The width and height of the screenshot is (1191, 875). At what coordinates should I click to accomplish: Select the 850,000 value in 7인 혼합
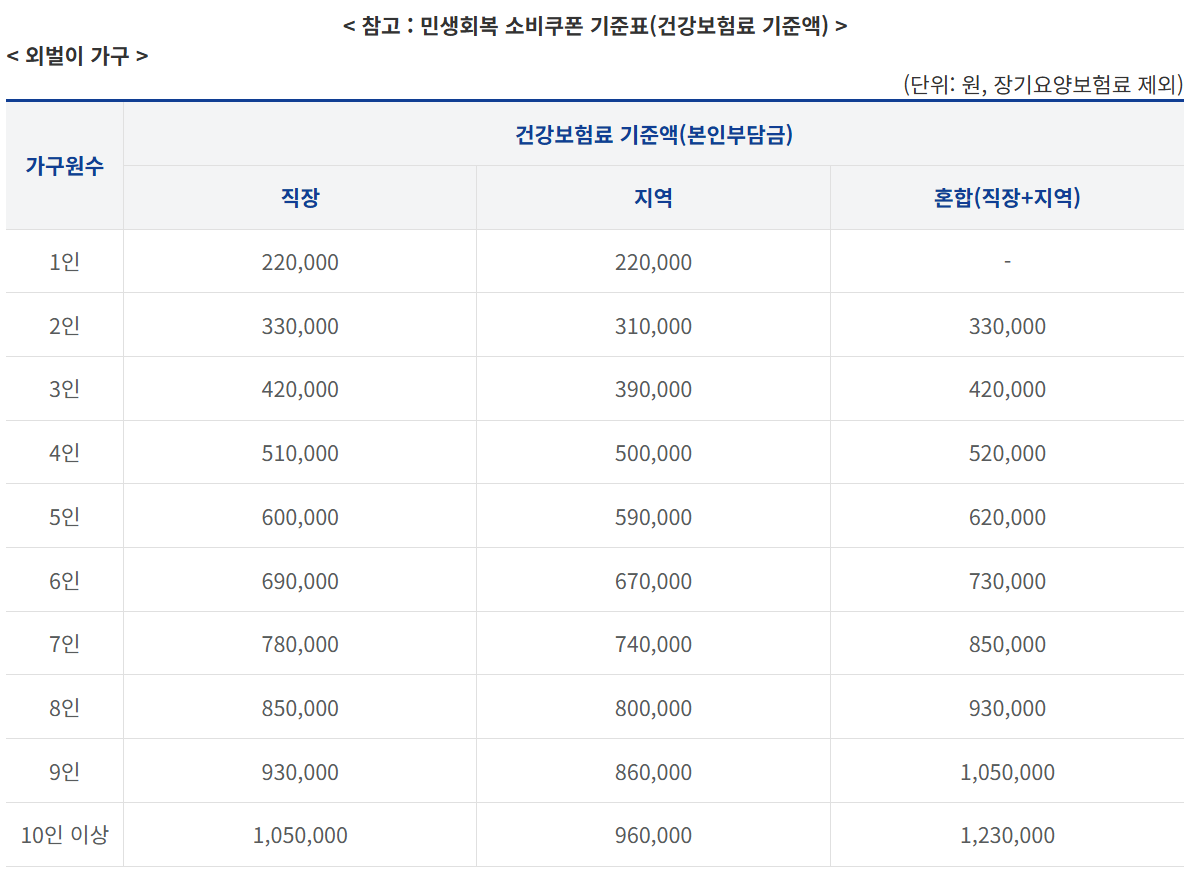(x=1006, y=644)
